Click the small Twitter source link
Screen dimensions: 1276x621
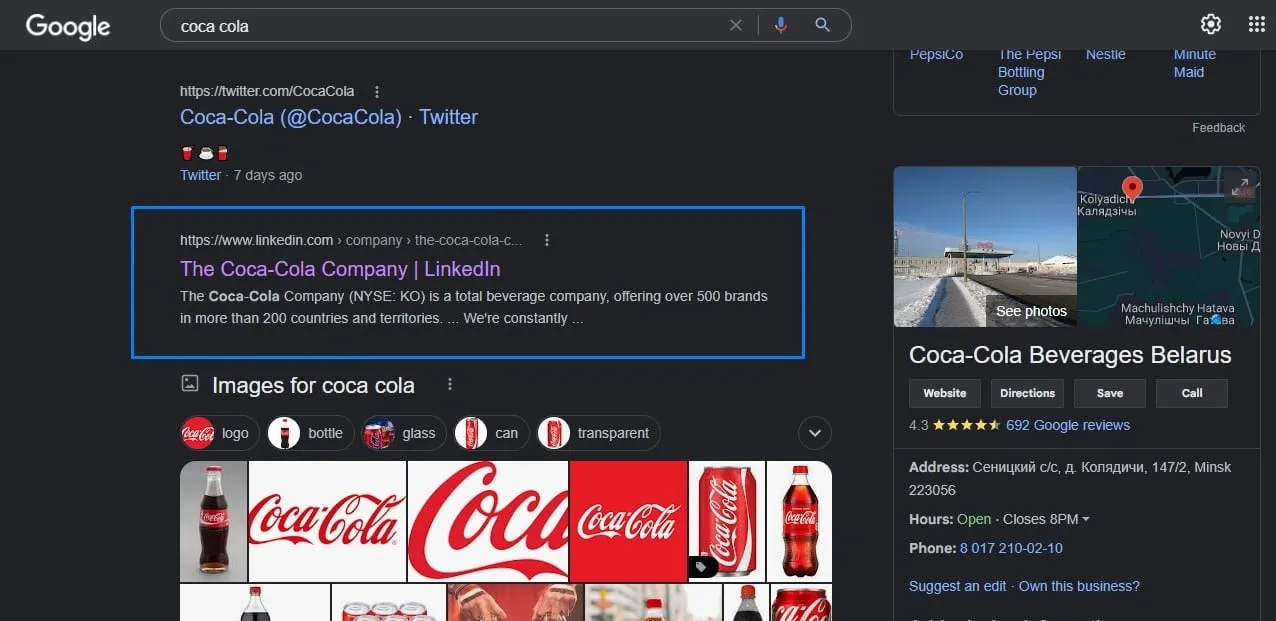point(200,175)
